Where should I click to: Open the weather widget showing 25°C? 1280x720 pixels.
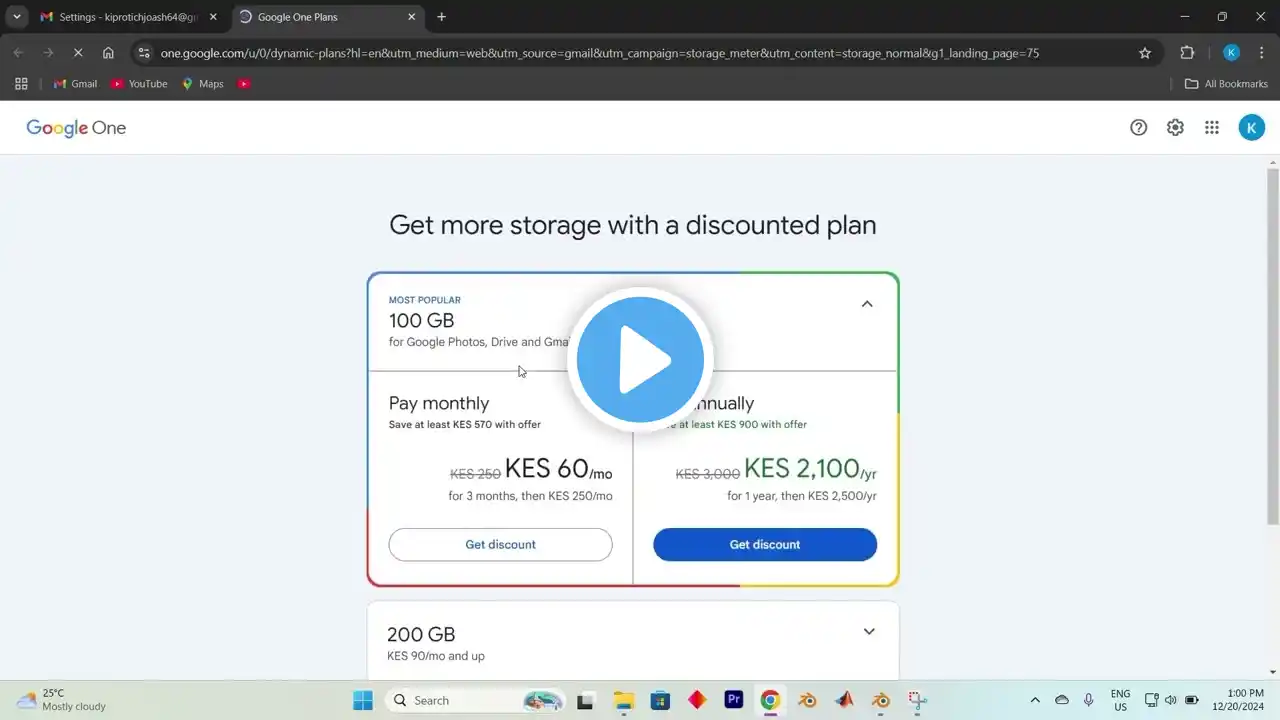point(62,700)
